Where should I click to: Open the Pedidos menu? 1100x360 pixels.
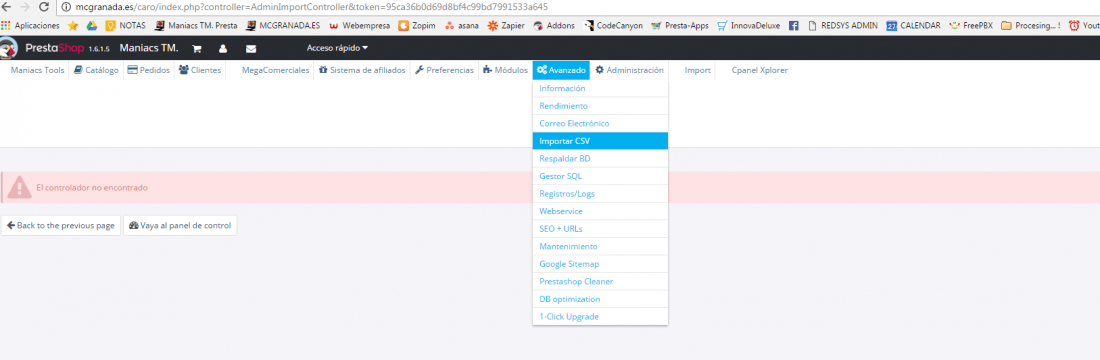coord(149,70)
